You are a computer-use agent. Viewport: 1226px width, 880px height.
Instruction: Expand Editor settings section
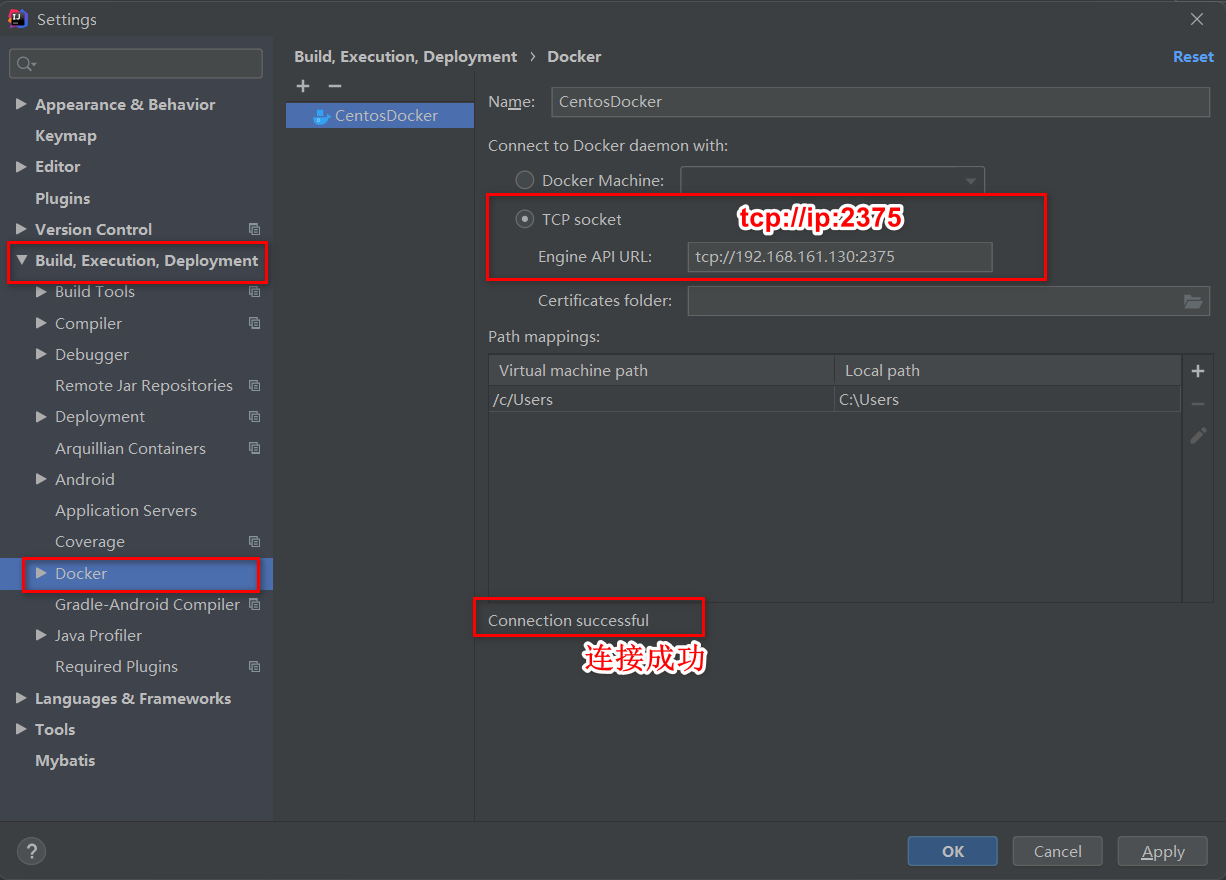click(21, 166)
